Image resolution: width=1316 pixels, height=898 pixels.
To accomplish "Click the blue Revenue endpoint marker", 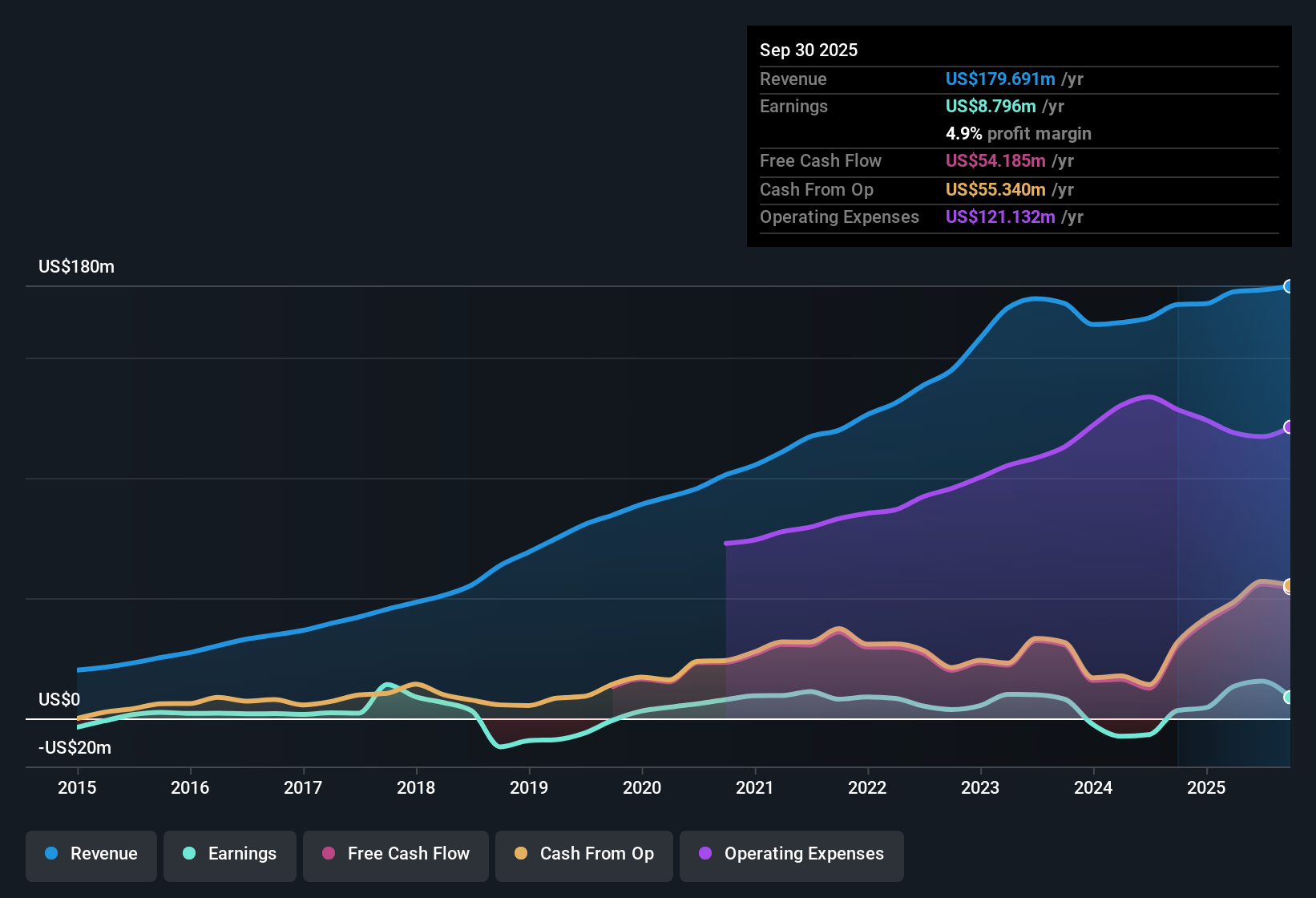I will (x=1289, y=286).
